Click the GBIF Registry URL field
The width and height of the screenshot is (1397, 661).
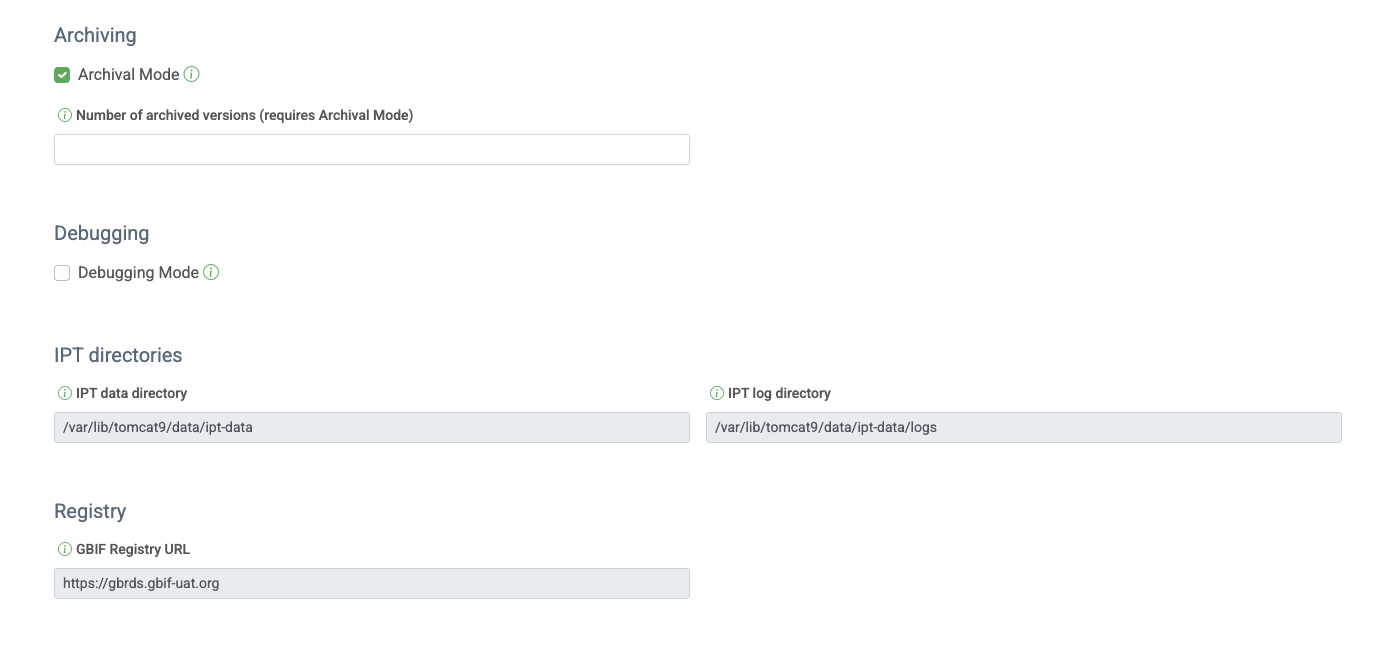(x=371, y=583)
